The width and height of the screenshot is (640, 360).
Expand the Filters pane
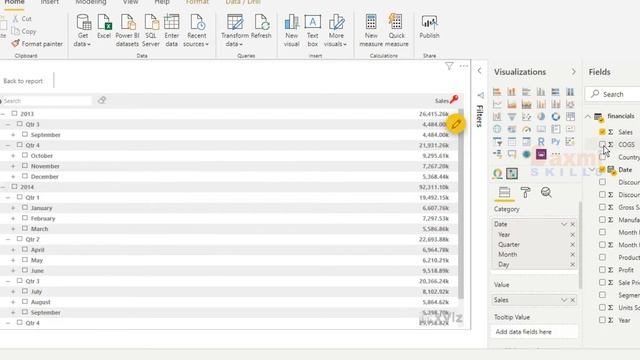tap(480, 71)
